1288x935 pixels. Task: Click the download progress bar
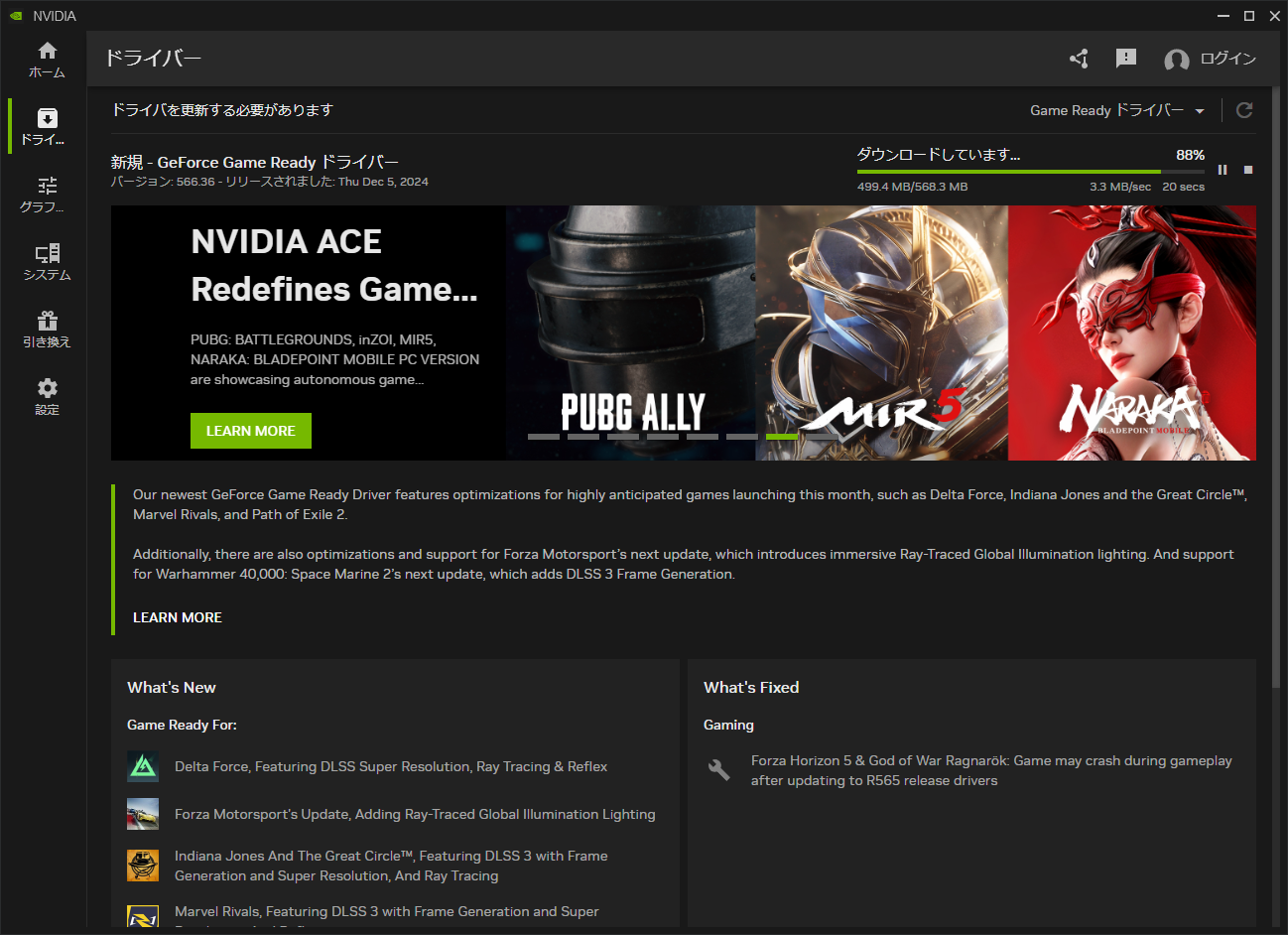tap(1032, 171)
